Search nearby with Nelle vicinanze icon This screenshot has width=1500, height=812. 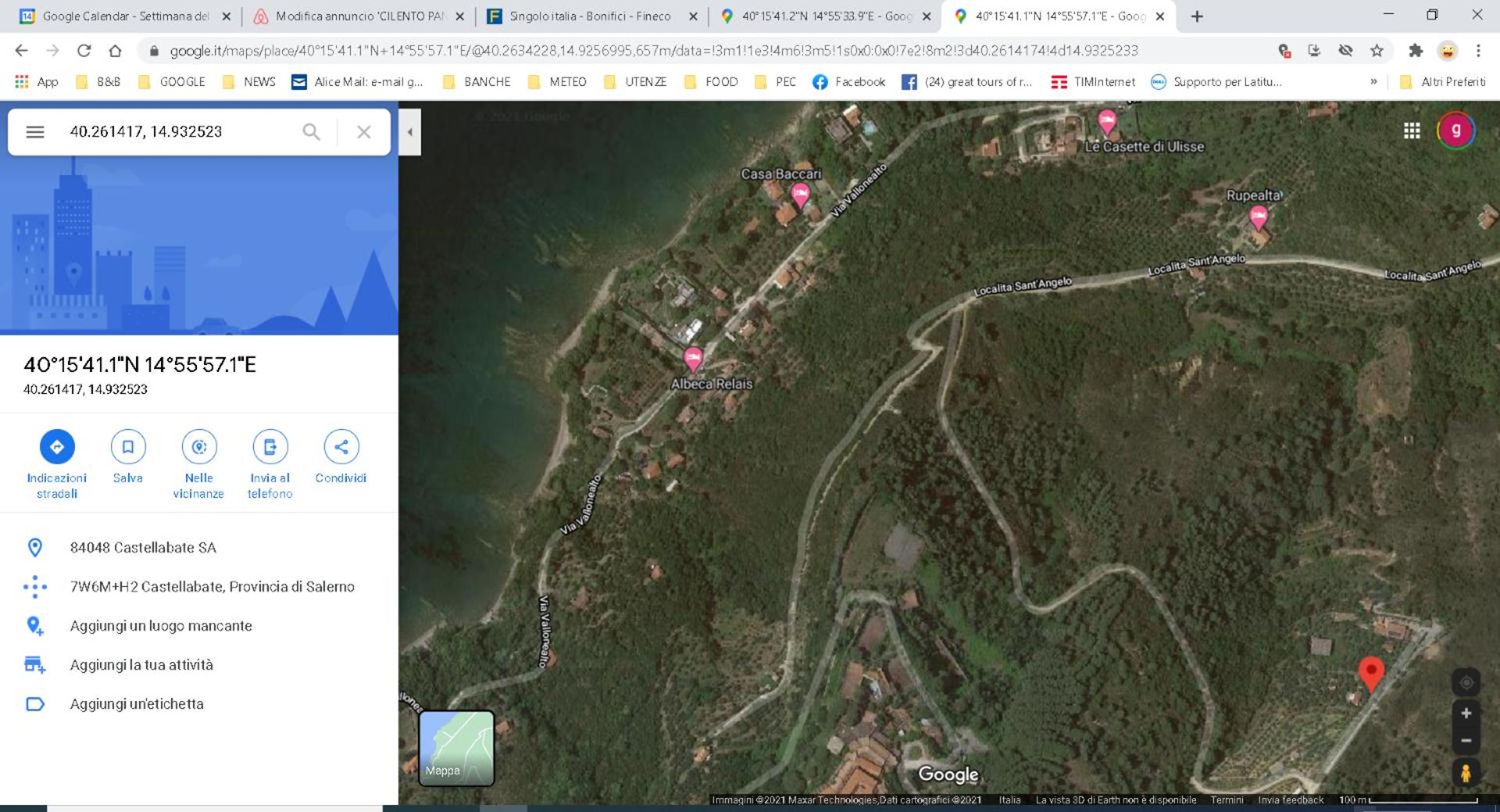tap(199, 446)
